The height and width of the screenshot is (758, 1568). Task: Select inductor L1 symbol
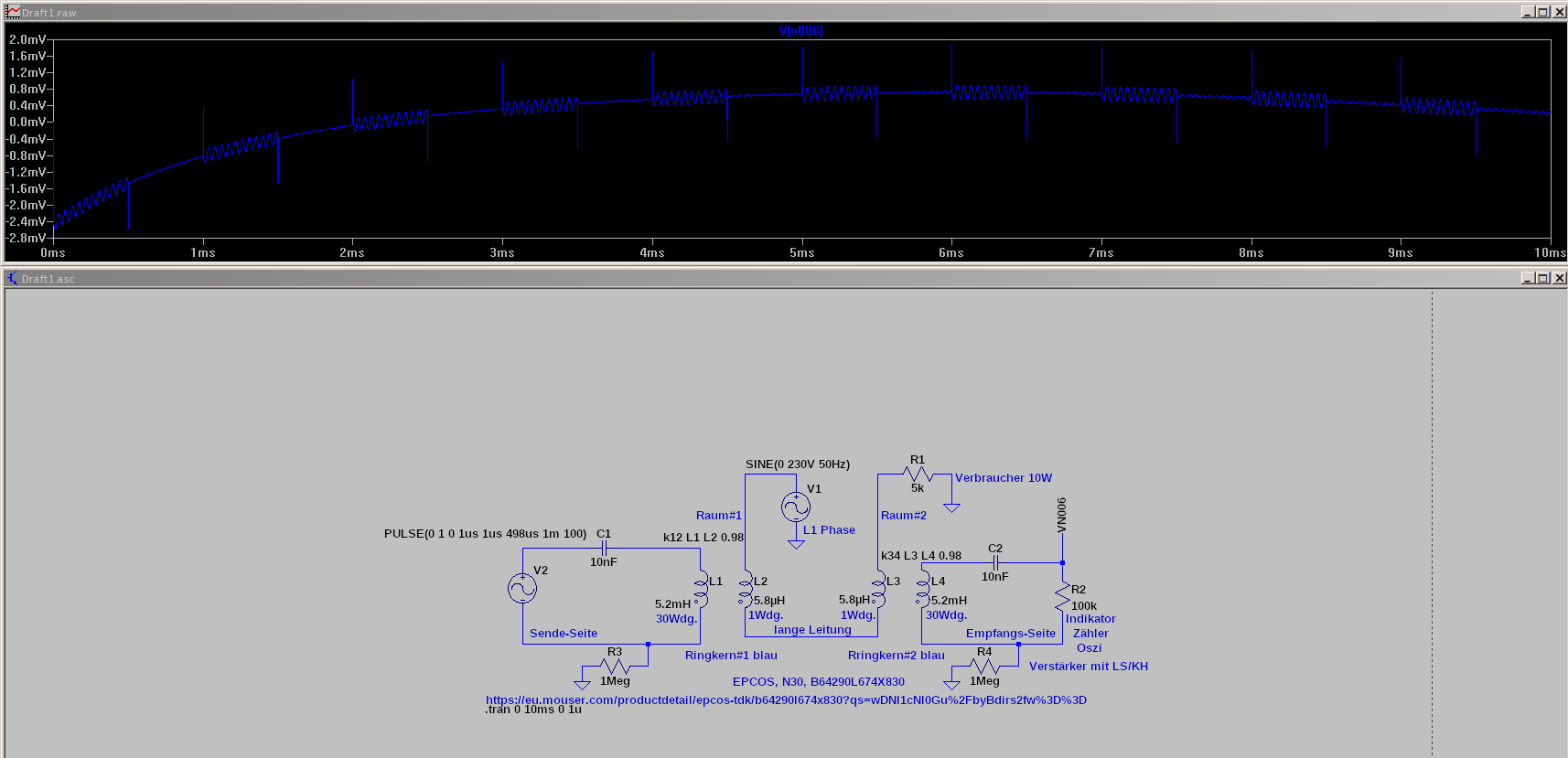click(x=701, y=589)
